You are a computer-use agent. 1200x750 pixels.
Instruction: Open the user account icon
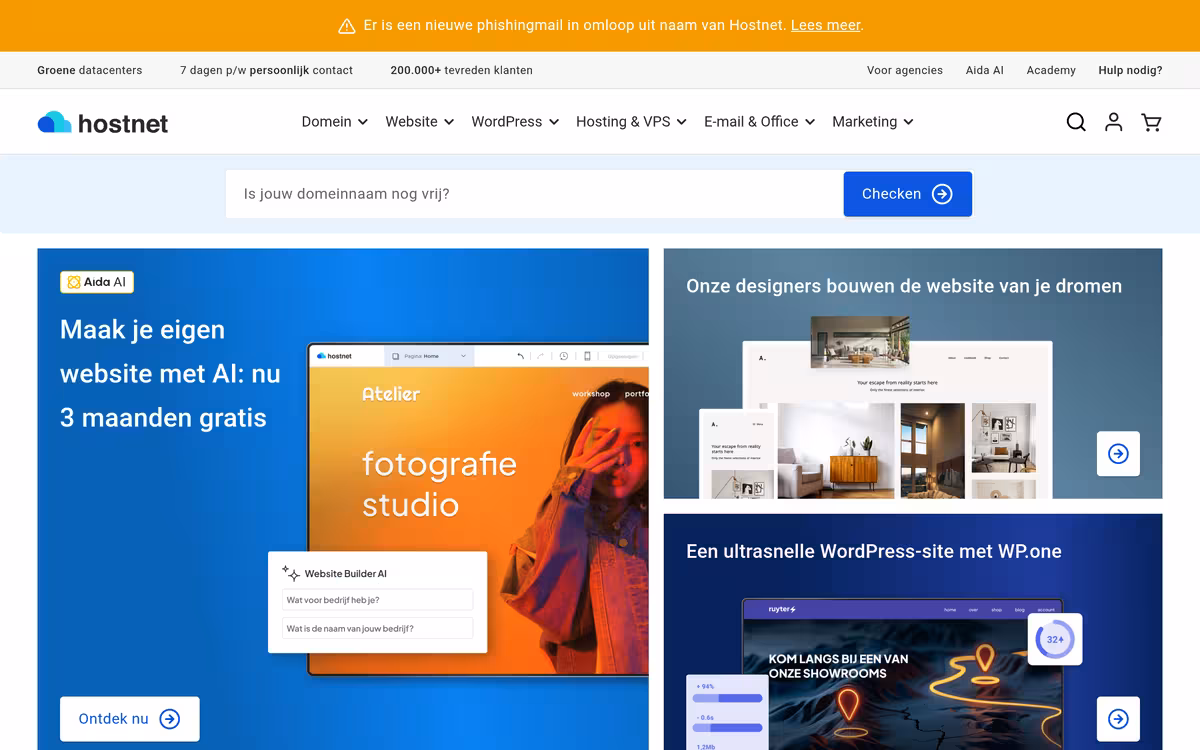point(1113,122)
